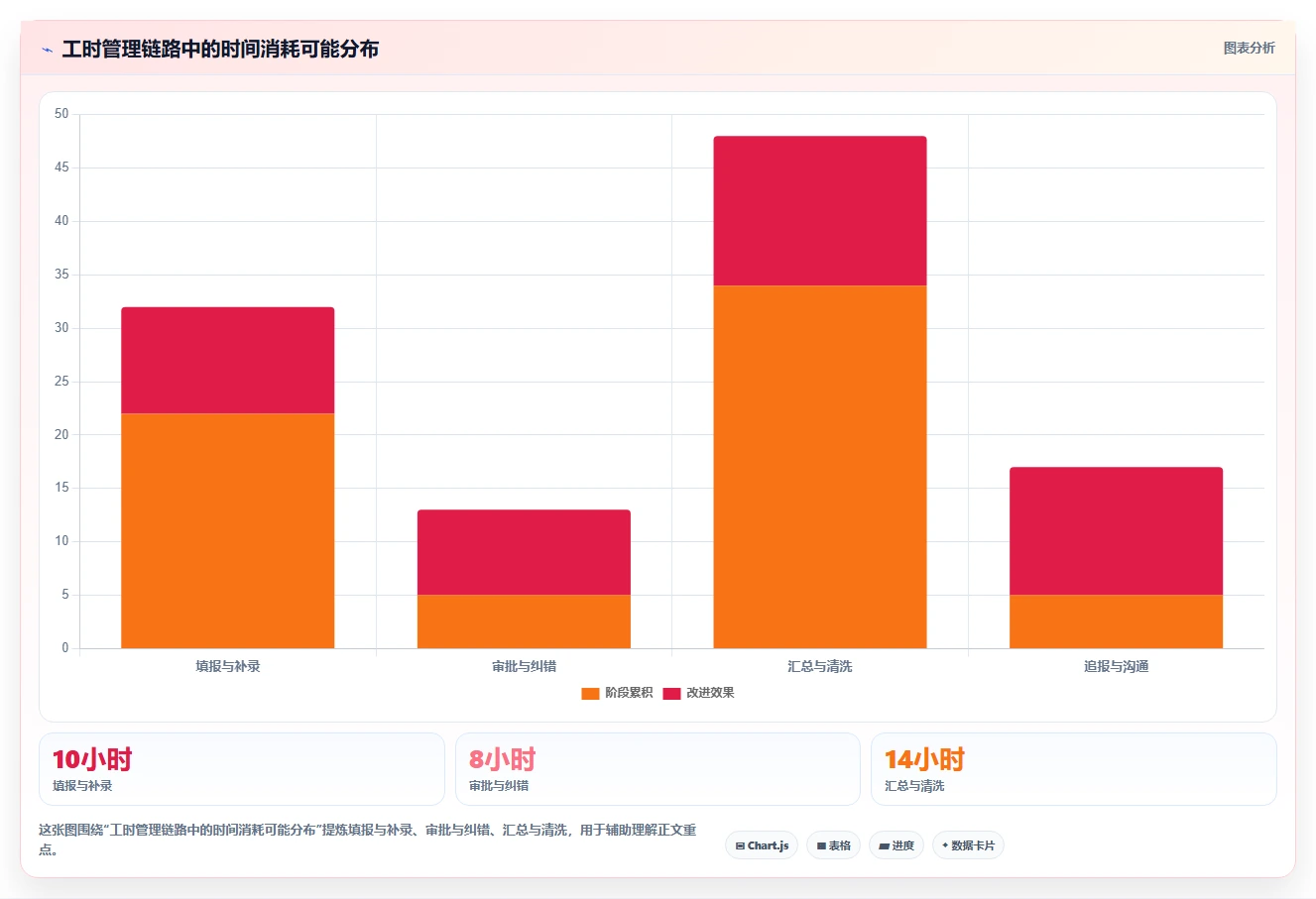Click red 改进效果 bar of 追报与沟通
This screenshot has width=1316, height=899.
1116,530
